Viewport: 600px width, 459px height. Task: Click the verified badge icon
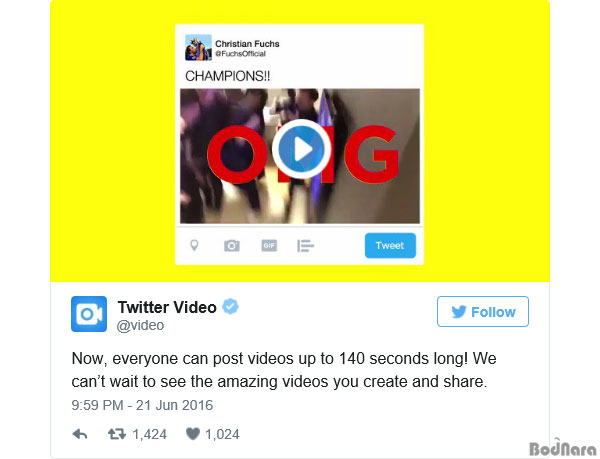click(231, 306)
